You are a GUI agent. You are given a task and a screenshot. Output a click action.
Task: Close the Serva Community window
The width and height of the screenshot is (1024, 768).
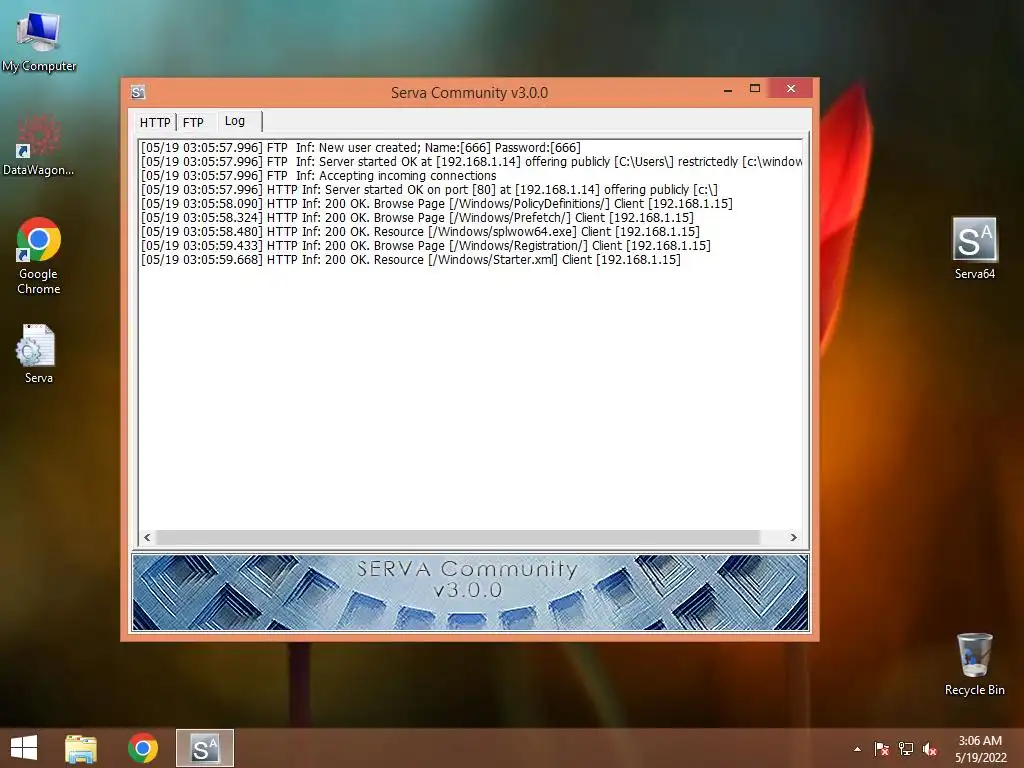click(791, 88)
